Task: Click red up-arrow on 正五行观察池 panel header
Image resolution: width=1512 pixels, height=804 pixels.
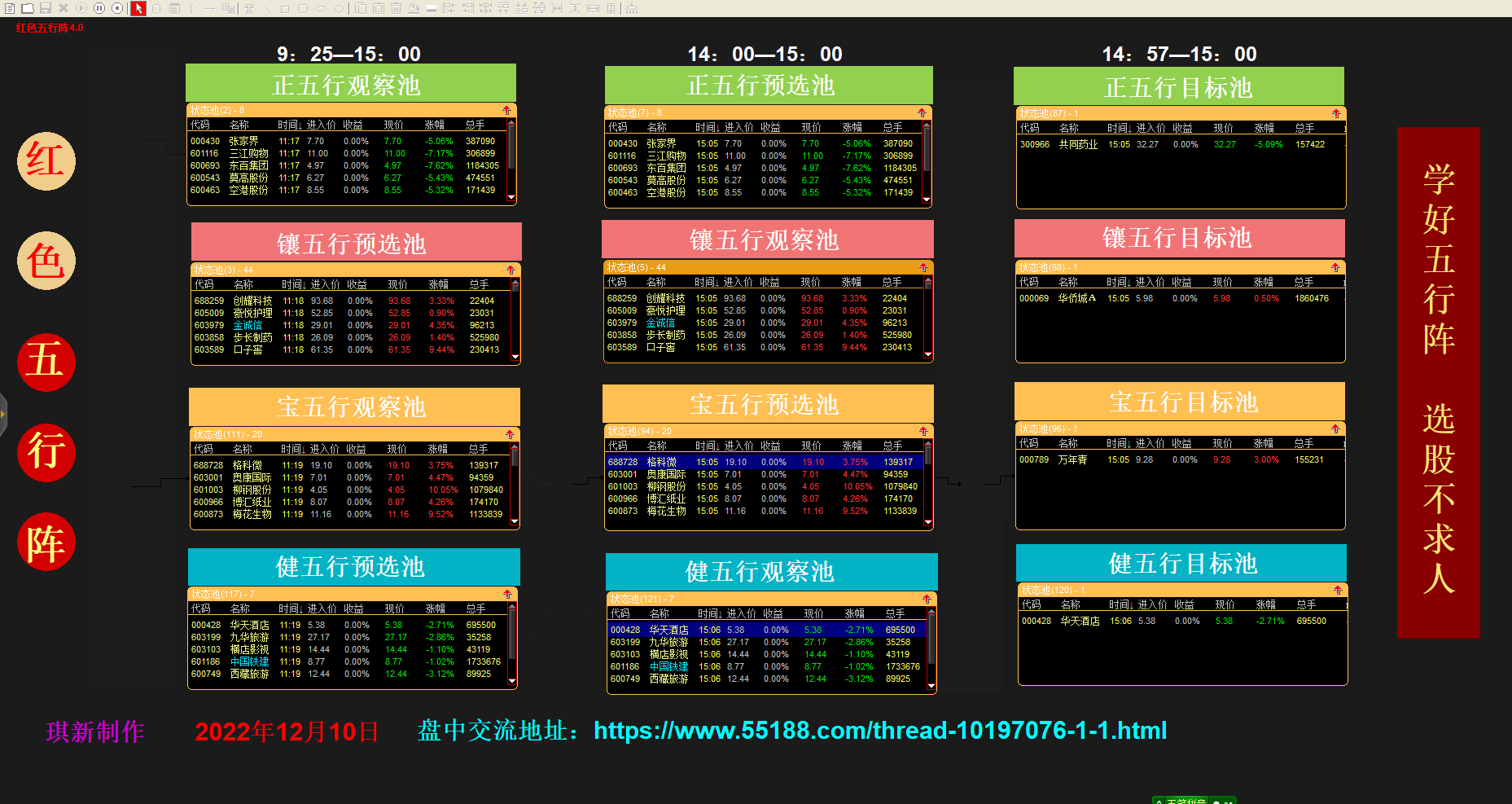Action: (506, 110)
